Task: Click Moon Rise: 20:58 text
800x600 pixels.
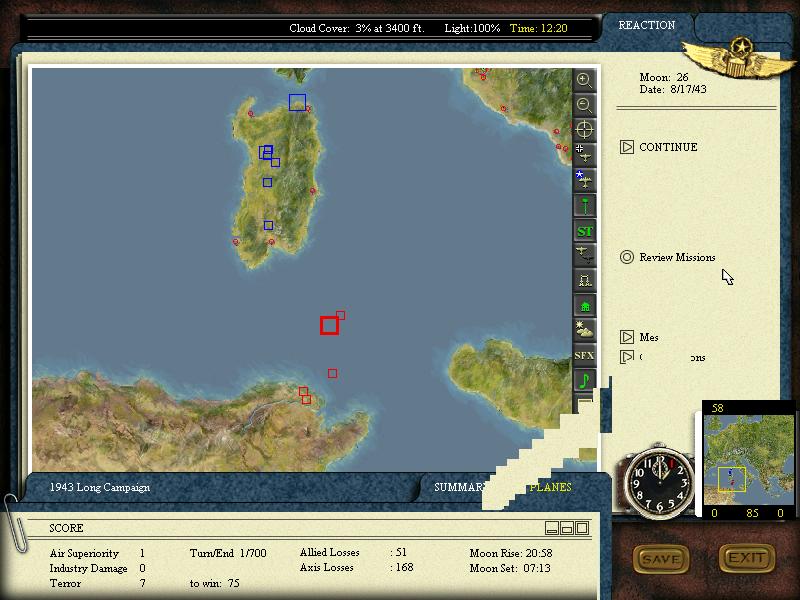Action: tap(511, 553)
